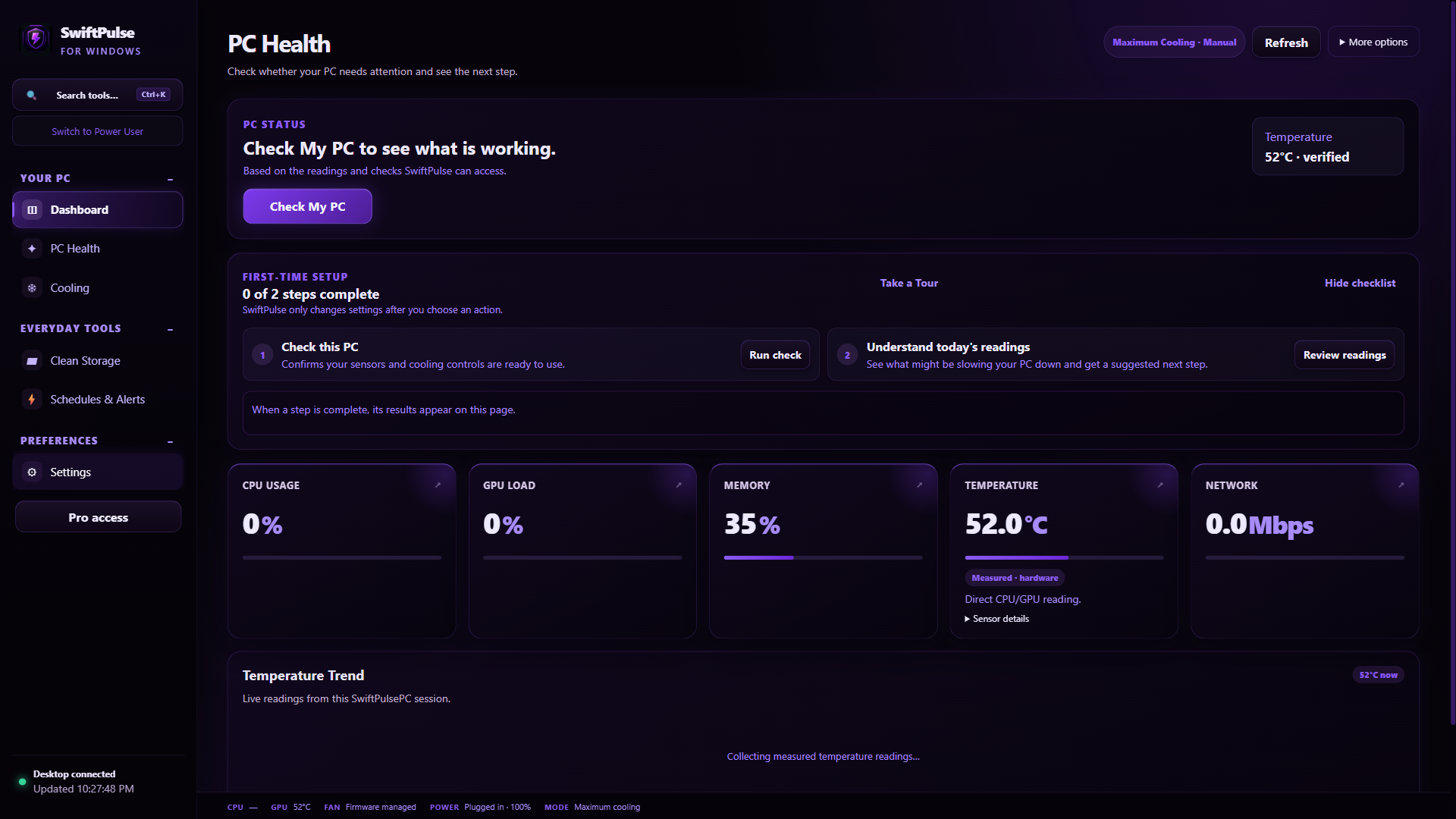Click Review readings for step 2

pos(1344,355)
